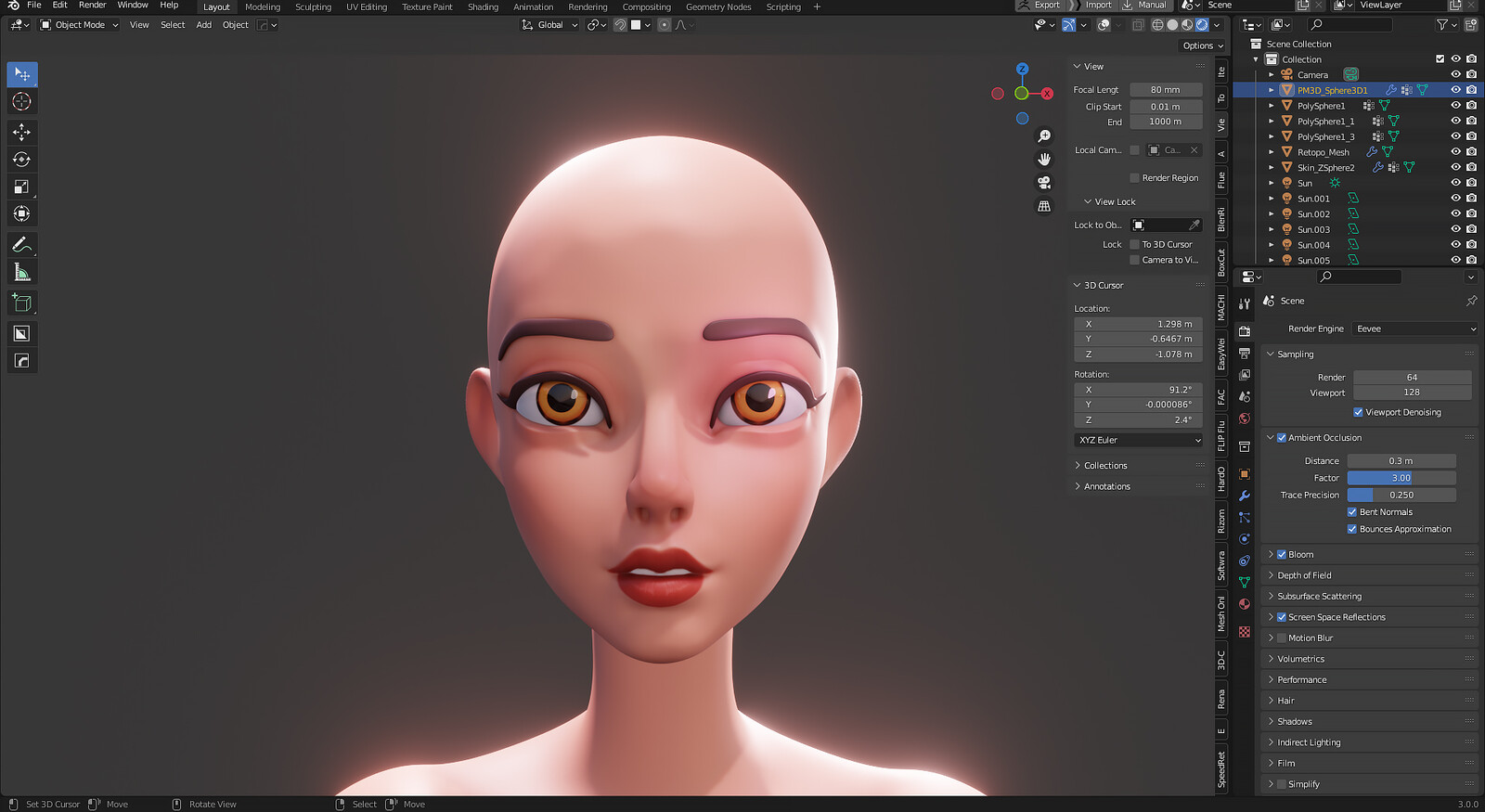The width and height of the screenshot is (1485, 812).
Task: Select the Add Cube tool
Action: click(x=22, y=303)
